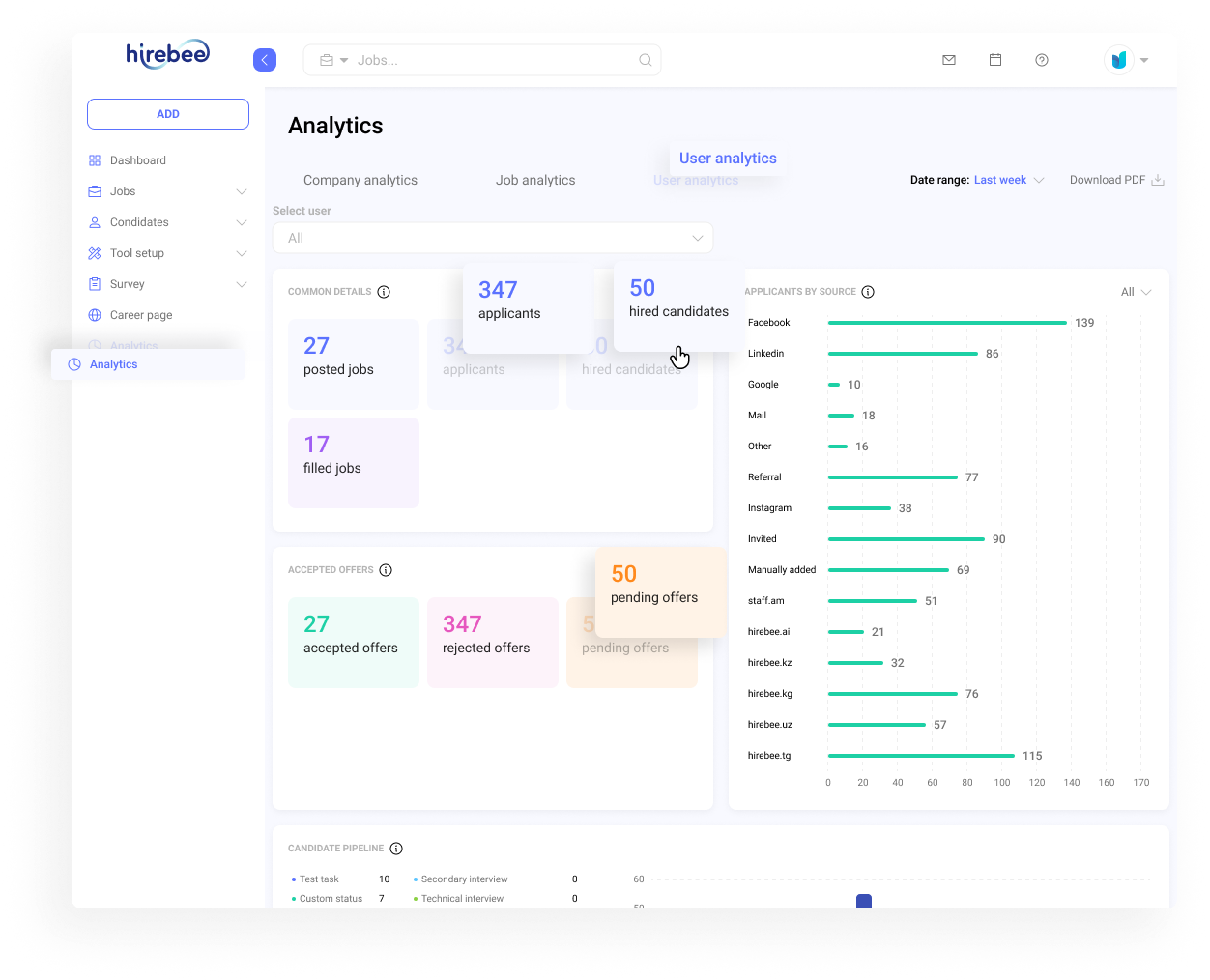Switch to the Job analytics tab
1210x980 pixels.
click(x=535, y=180)
